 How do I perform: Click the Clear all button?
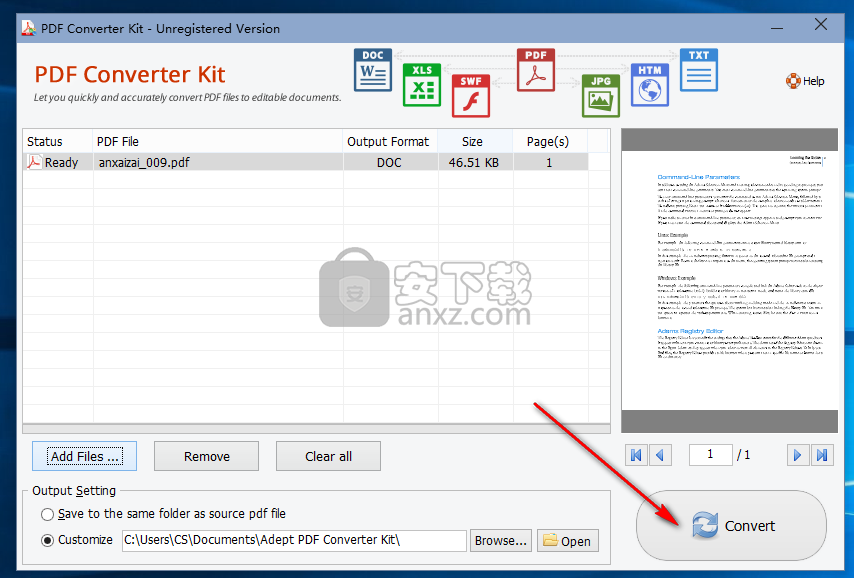click(x=328, y=456)
